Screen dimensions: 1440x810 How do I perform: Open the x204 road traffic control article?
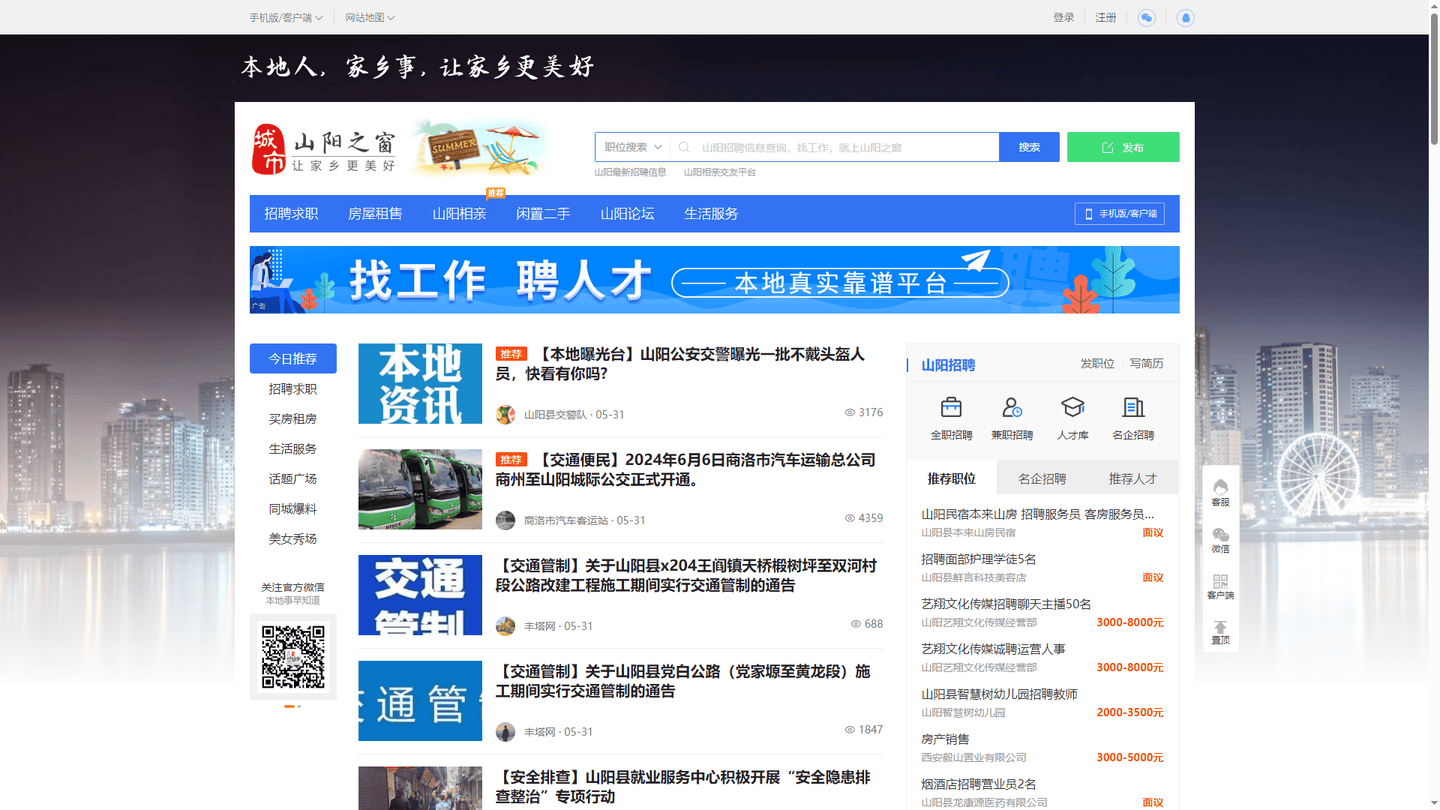[686, 576]
